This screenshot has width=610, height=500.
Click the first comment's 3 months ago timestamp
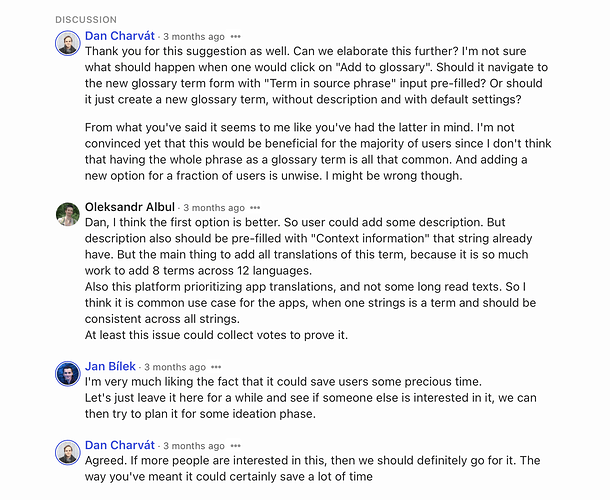click(194, 37)
